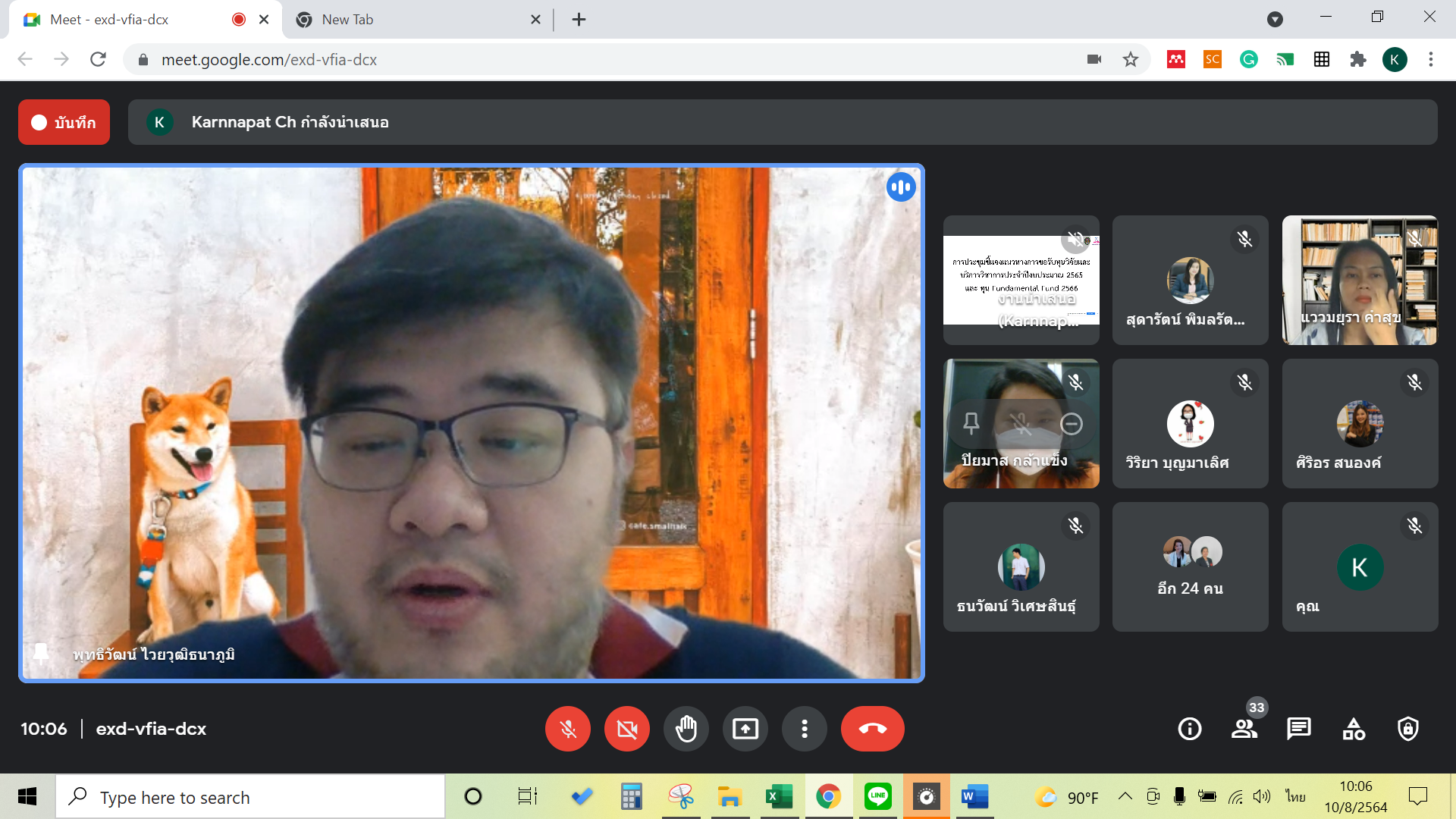Open the chat panel
The image size is (1456, 819).
pos(1298,729)
